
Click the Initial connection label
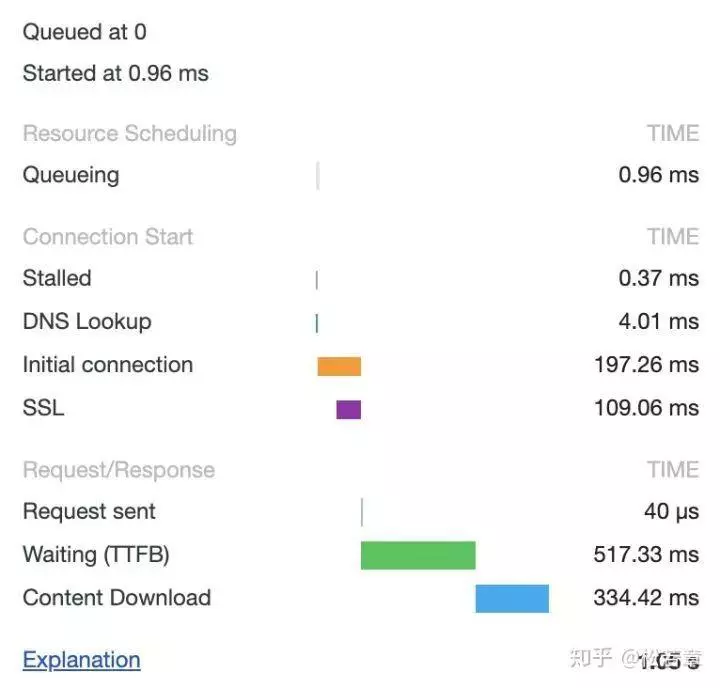tap(108, 364)
